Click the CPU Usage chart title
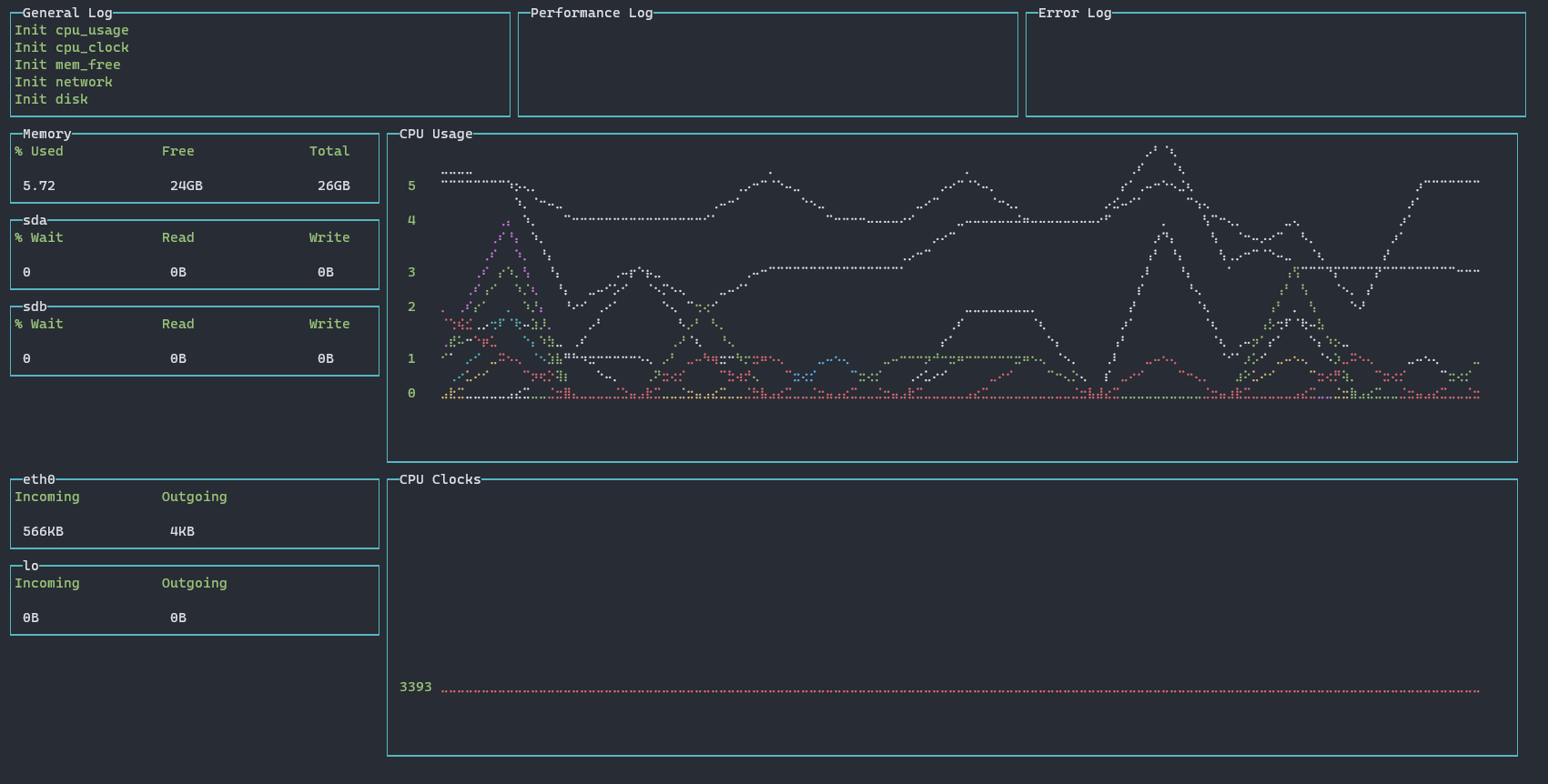 click(x=436, y=134)
